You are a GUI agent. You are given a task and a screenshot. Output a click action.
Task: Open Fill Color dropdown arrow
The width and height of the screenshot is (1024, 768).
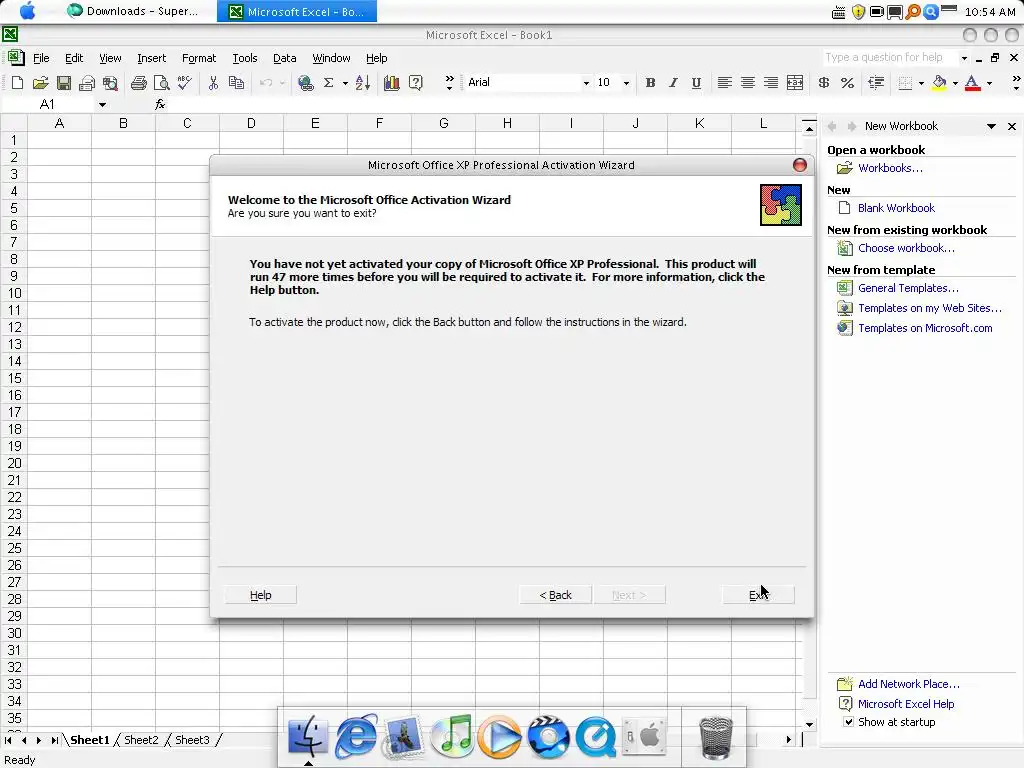(x=955, y=83)
